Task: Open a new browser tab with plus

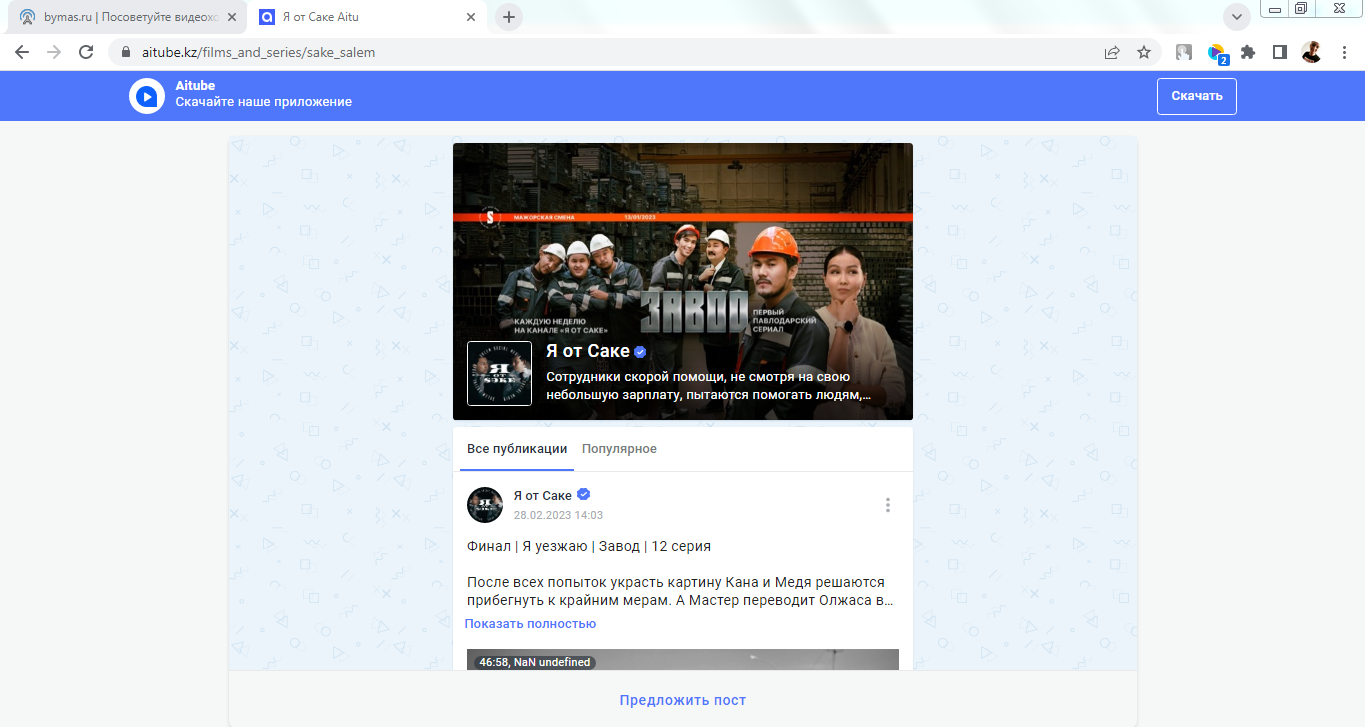Action: [x=509, y=17]
